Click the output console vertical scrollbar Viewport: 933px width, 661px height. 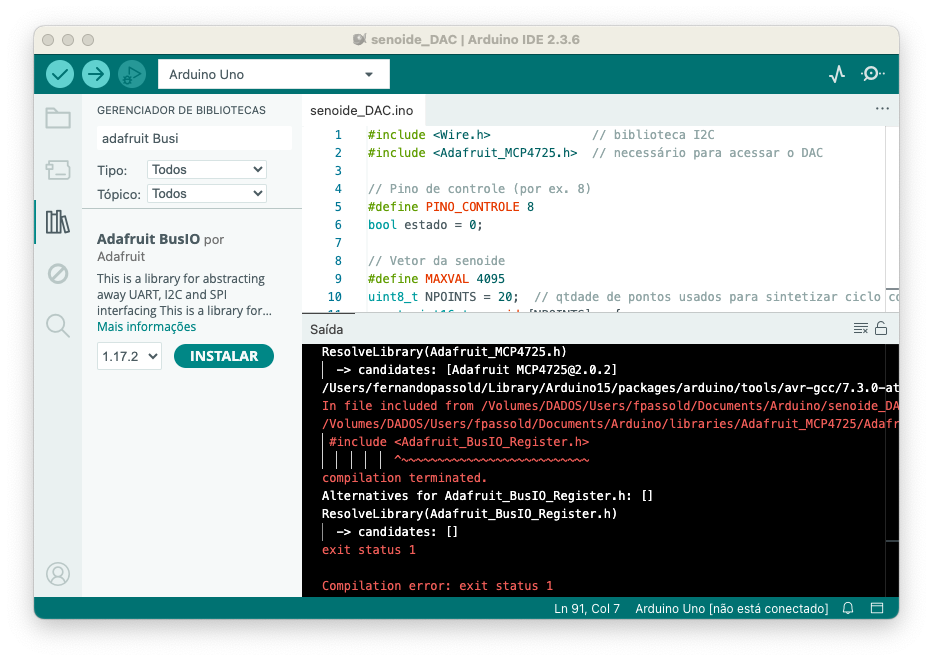point(892,470)
